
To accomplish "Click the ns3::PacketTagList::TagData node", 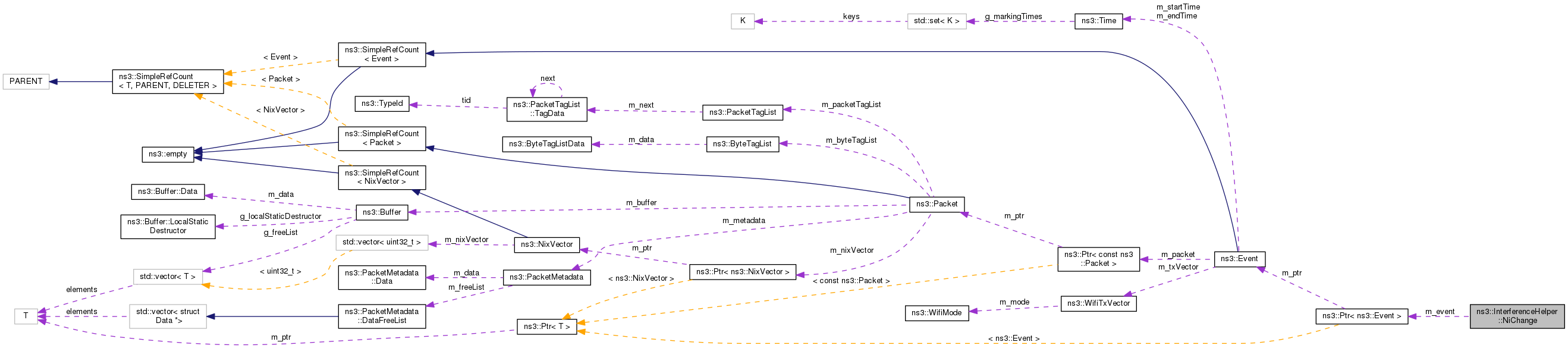I will [x=546, y=109].
